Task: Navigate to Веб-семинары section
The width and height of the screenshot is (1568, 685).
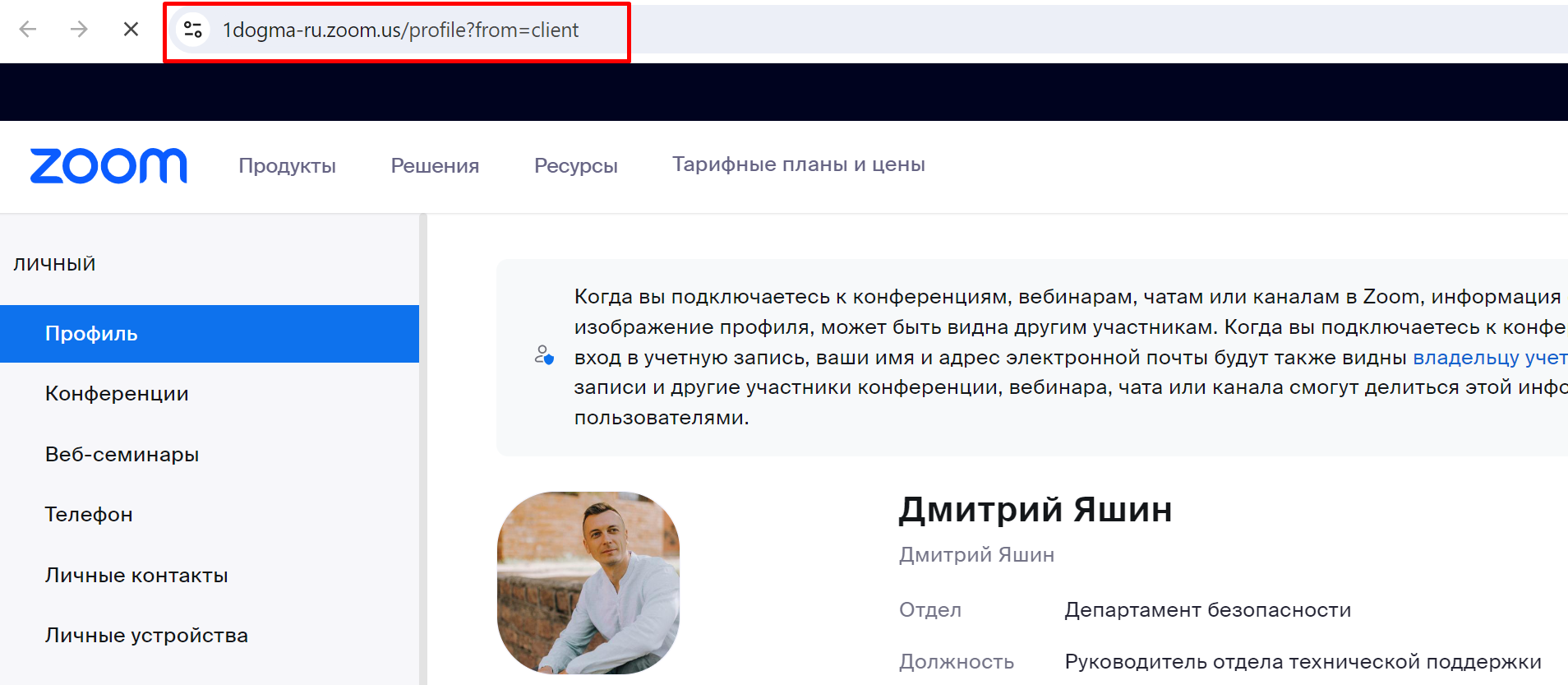Action: click(x=122, y=455)
